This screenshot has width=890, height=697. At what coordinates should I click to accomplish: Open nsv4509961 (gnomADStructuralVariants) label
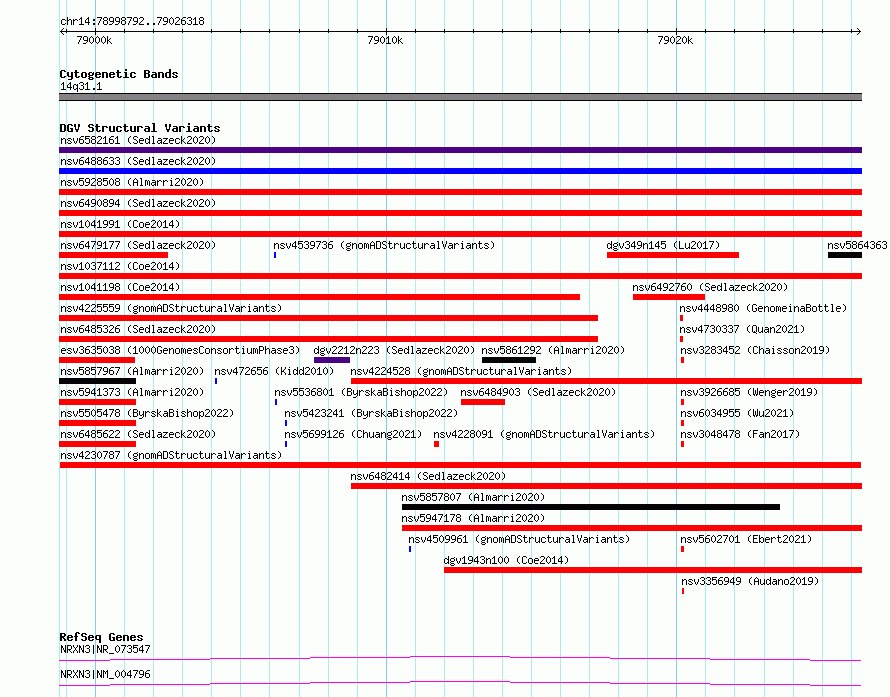[x=519, y=539]
